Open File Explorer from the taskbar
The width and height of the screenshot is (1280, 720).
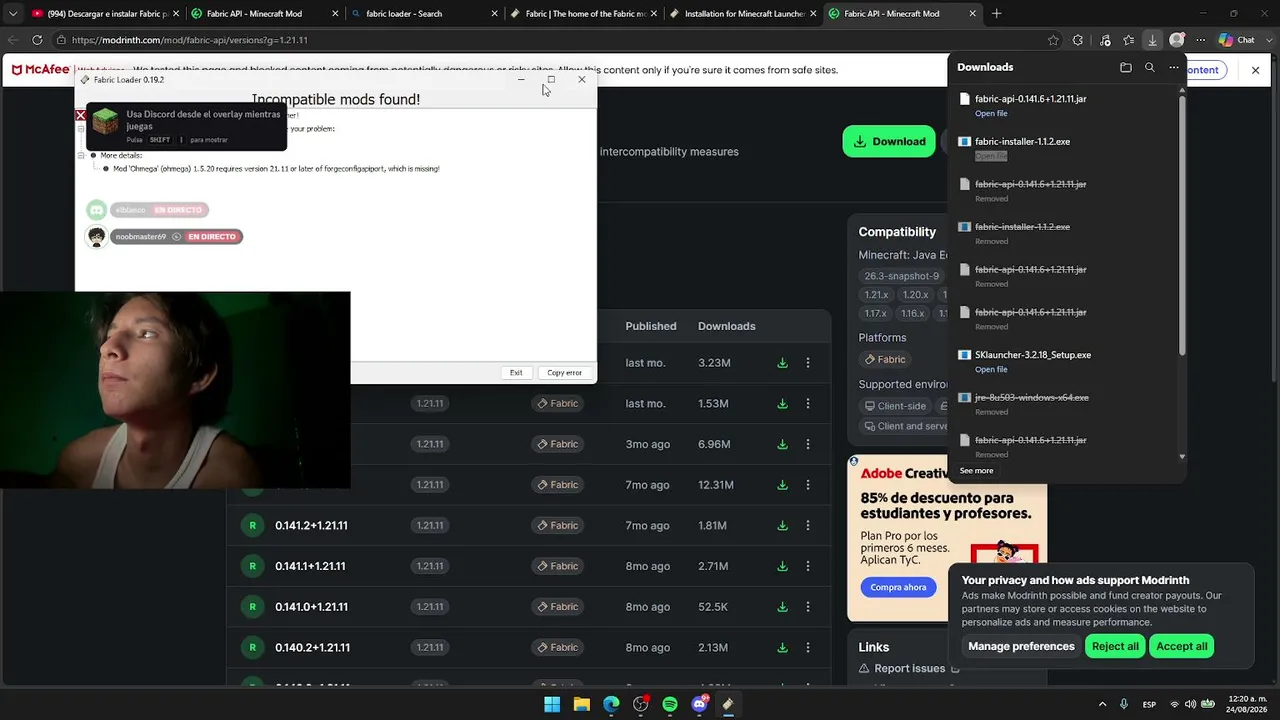[581, 704]
